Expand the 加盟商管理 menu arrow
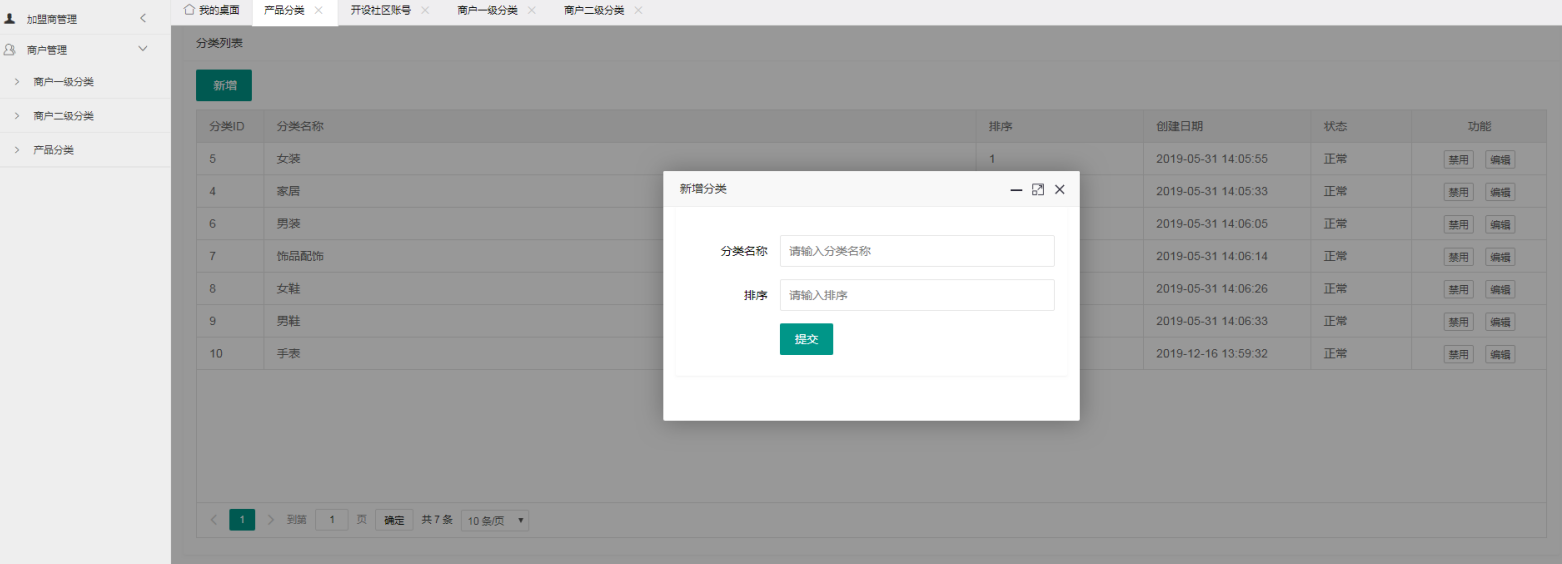Screen dimensions: 1562x564 tap(143, 18)
